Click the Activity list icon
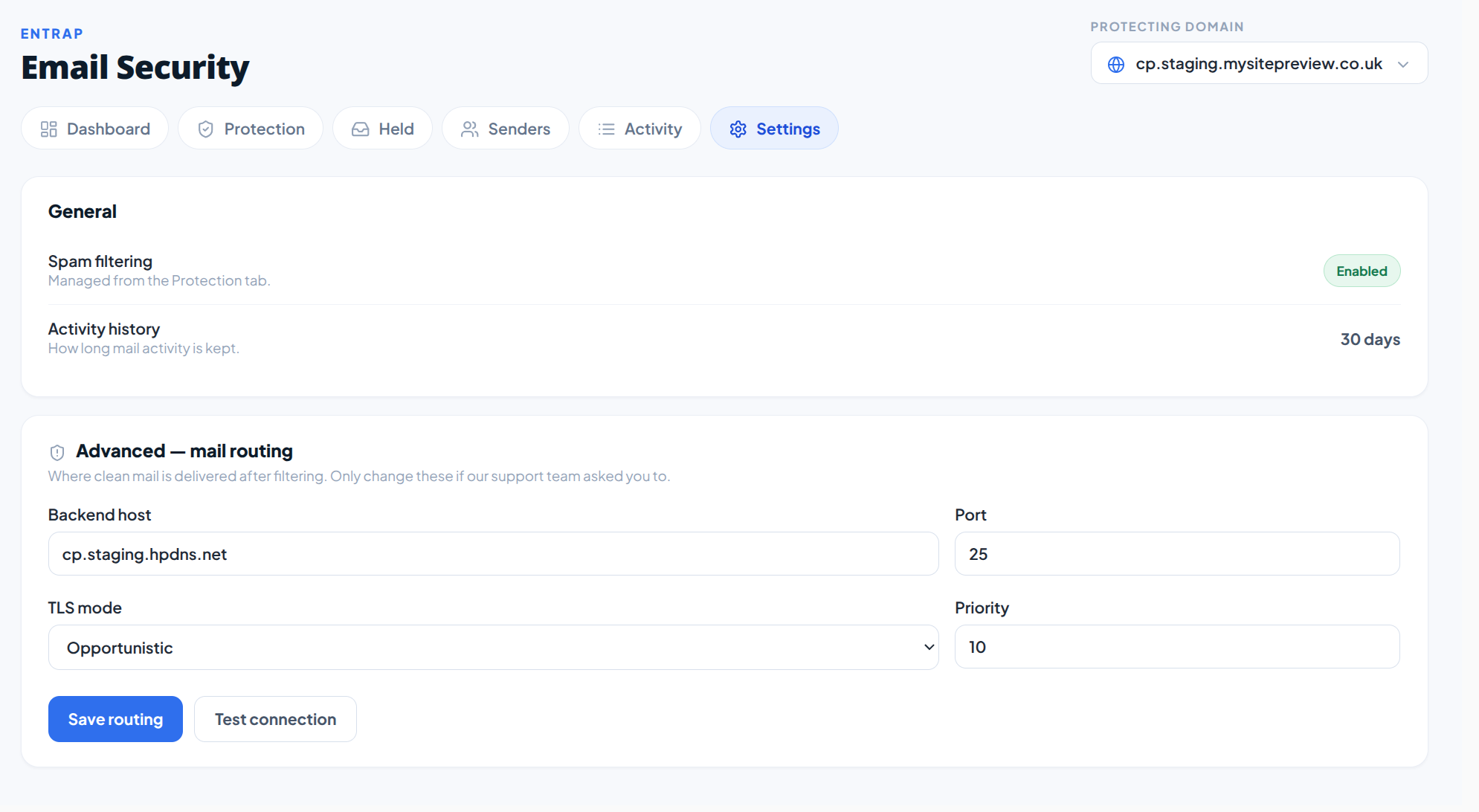This screenshot has width=1479, height=812. [607, 129]
